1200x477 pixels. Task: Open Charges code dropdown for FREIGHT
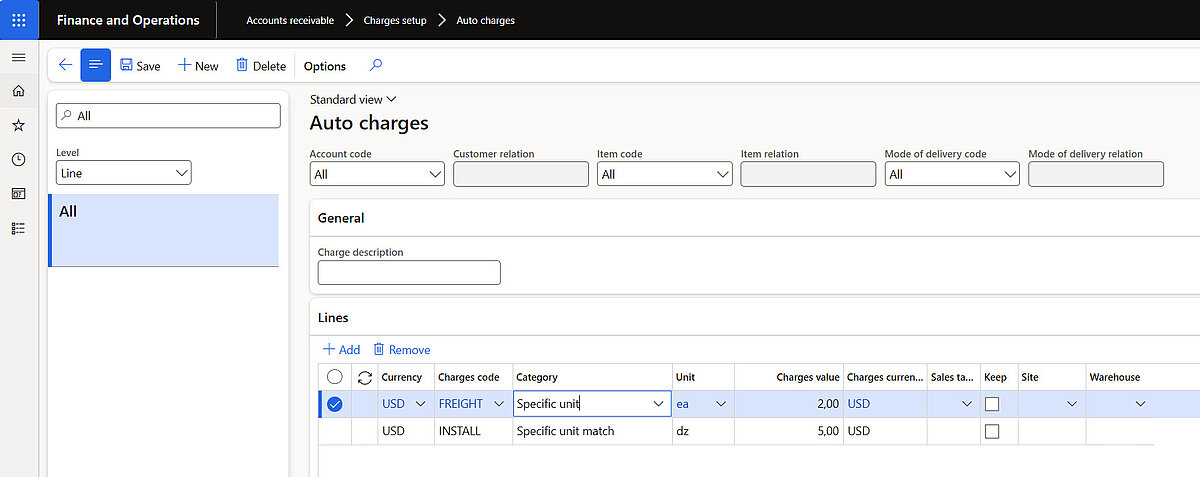499,404
